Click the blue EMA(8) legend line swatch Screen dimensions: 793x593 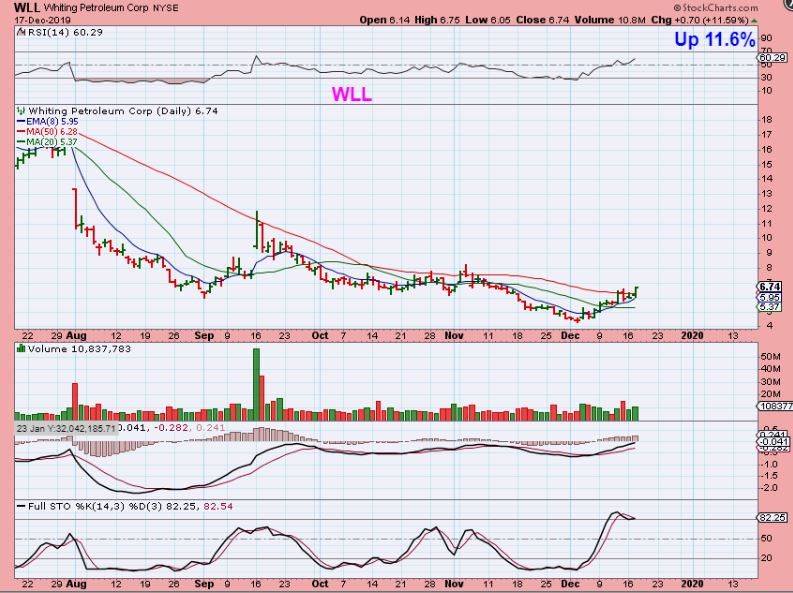click(x=21, y=122)
